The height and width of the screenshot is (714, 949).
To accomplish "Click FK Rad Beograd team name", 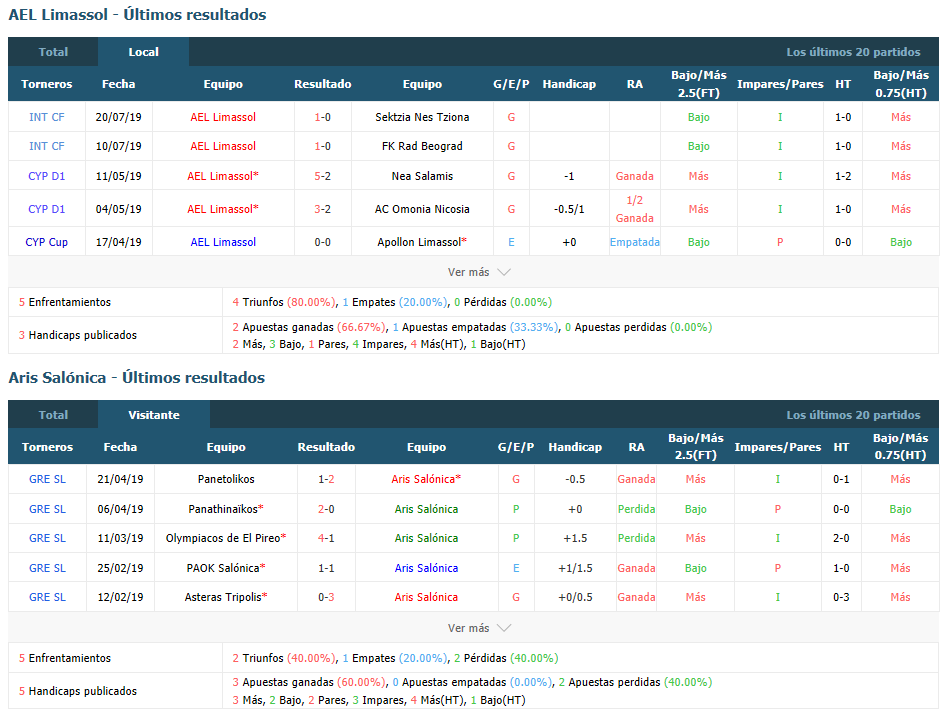I will (422, 146).
